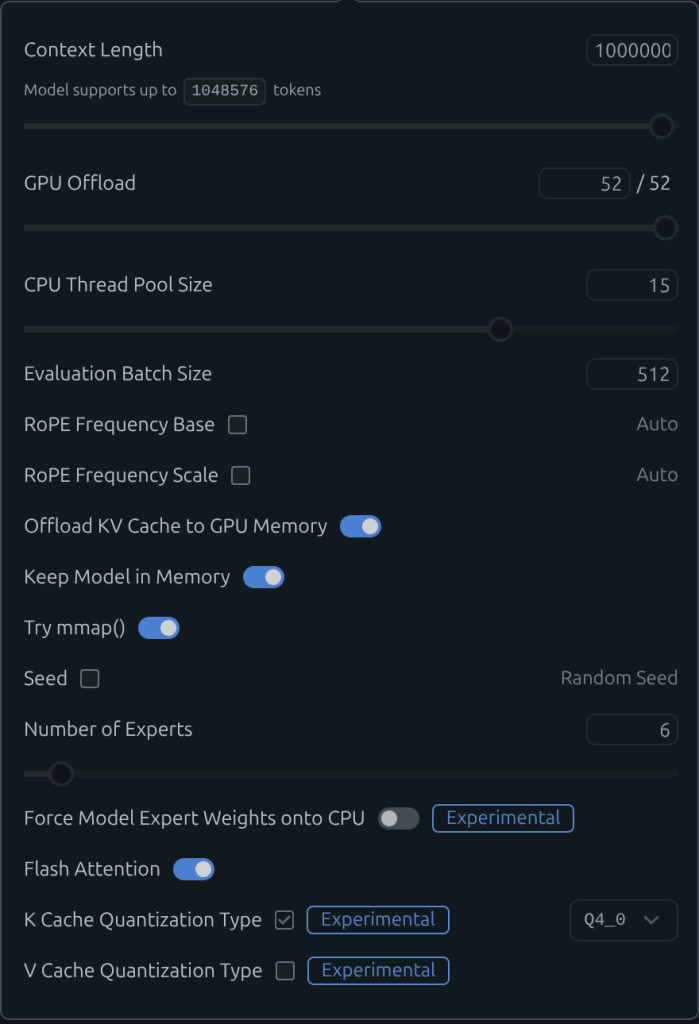Check the RoPE Frequency Base checkbox
Image resolution: width=699 pixels, height=1024 pixels.
237,424
